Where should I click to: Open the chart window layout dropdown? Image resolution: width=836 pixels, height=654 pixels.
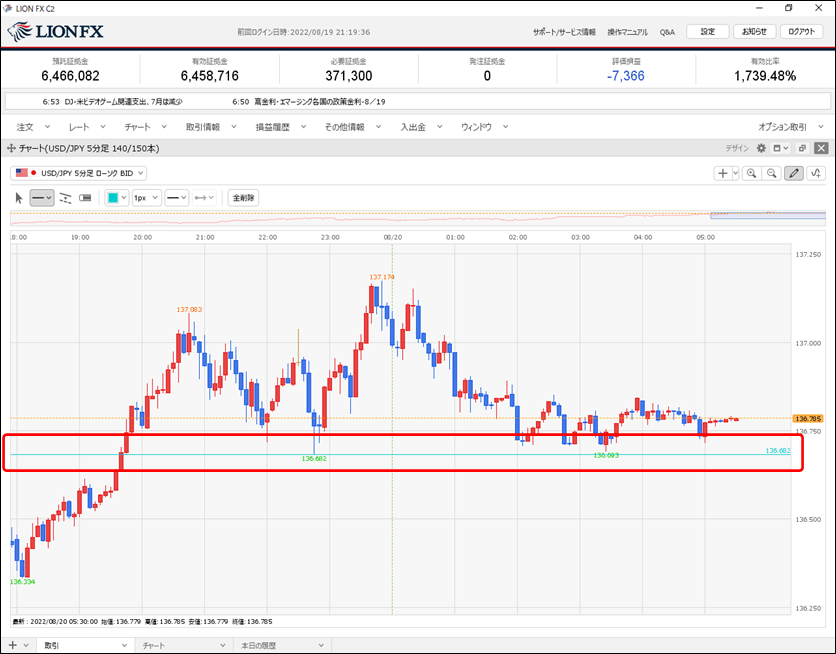tap(781, 148)
